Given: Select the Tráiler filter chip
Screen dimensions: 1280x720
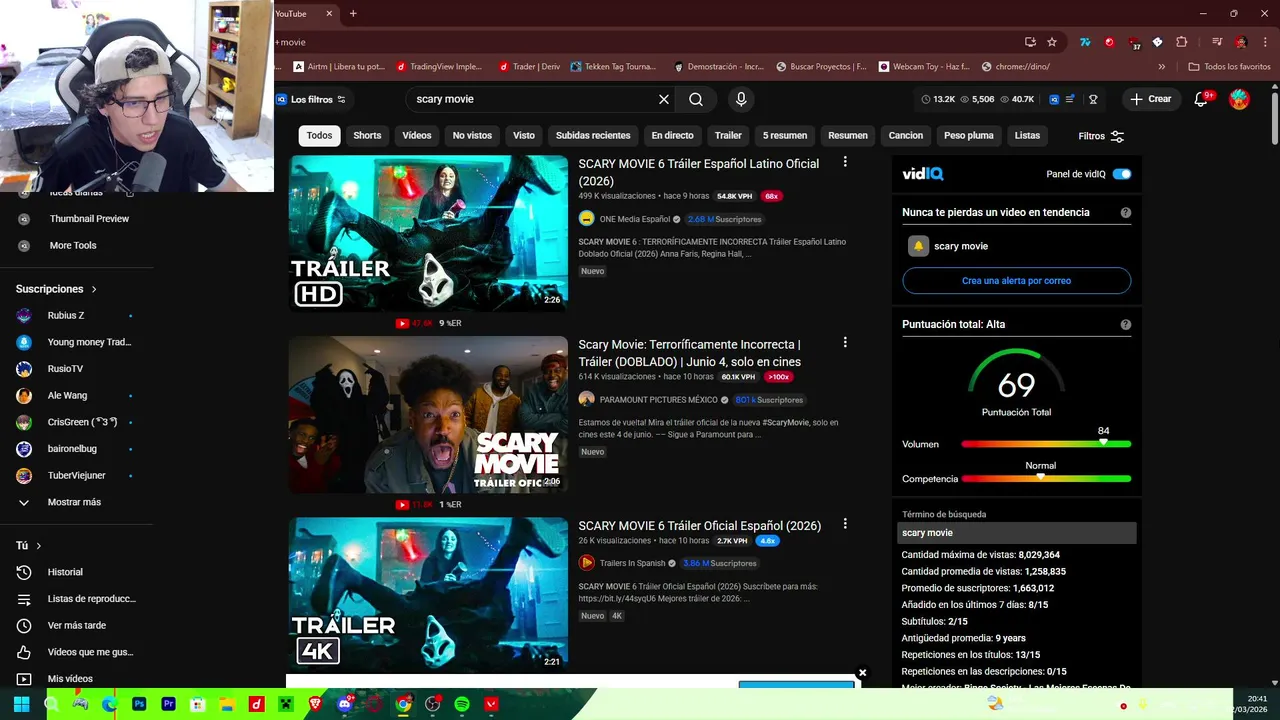Looking at the screenshot, I should (x=728, y=135).
